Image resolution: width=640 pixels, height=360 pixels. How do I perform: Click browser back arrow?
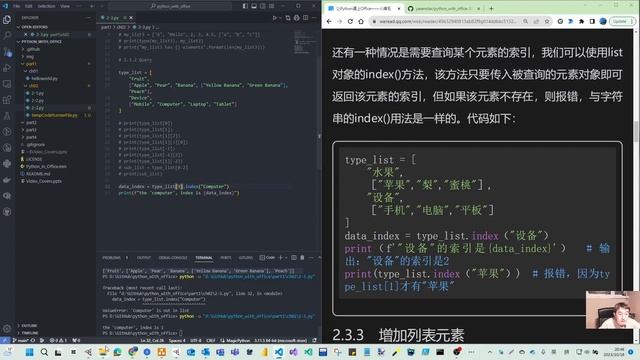(329, 21)
